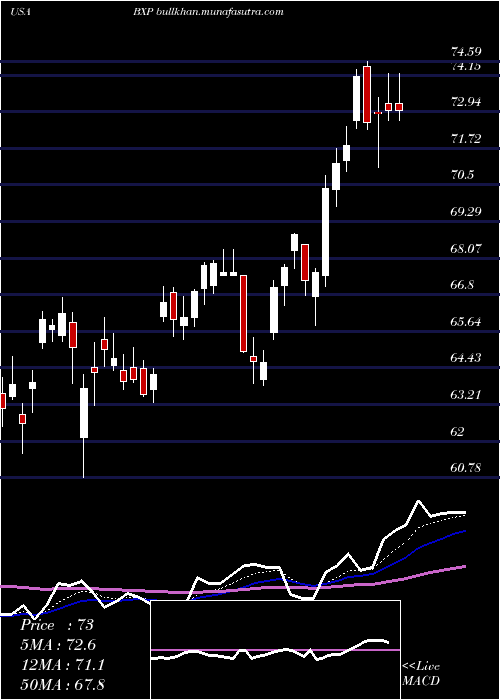Click the 72.94 price level label

pyautogui.click(x=466, y=102)
